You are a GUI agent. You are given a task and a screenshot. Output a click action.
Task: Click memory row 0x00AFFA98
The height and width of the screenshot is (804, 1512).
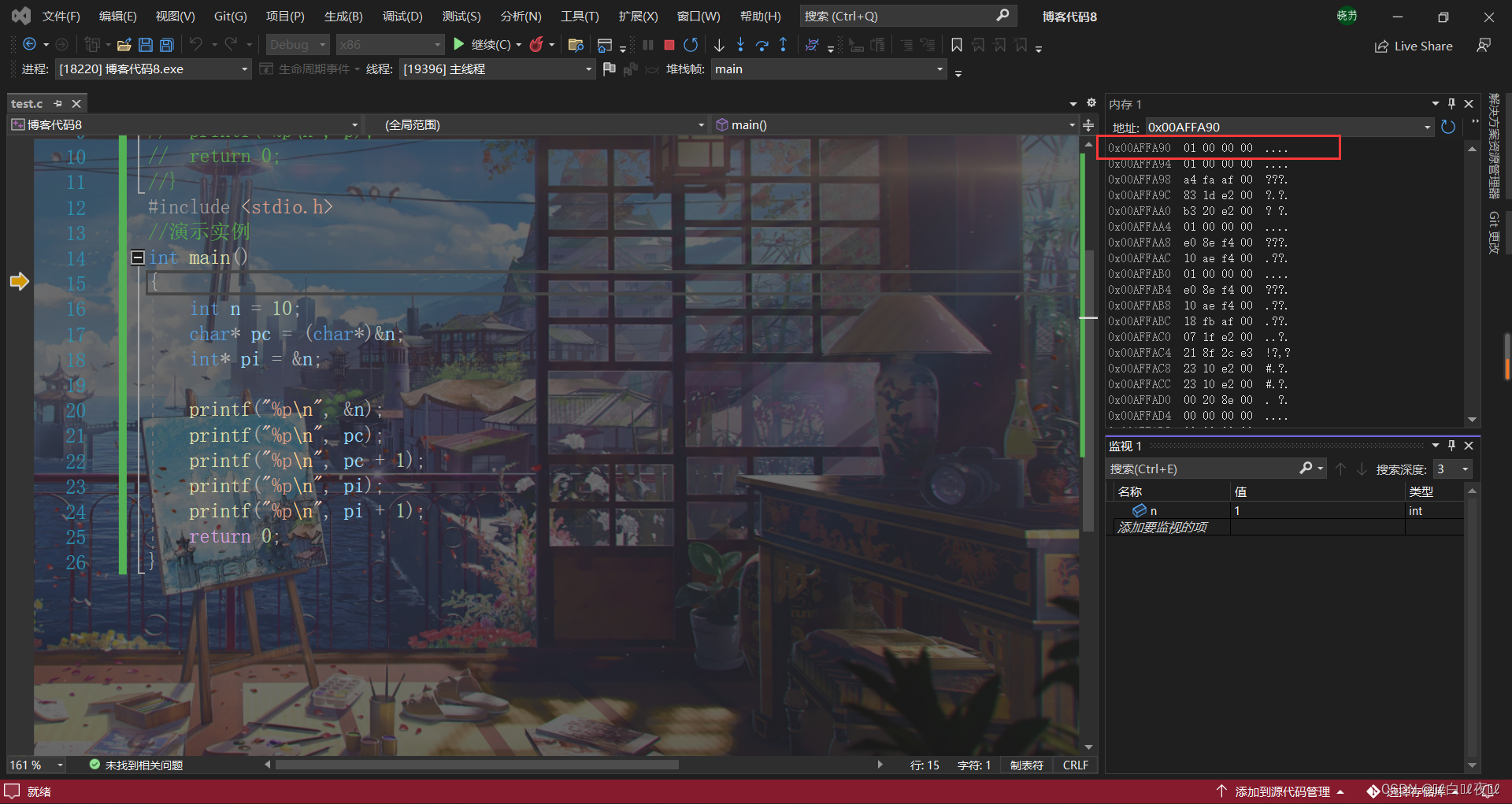click(x=1199, y=180)
